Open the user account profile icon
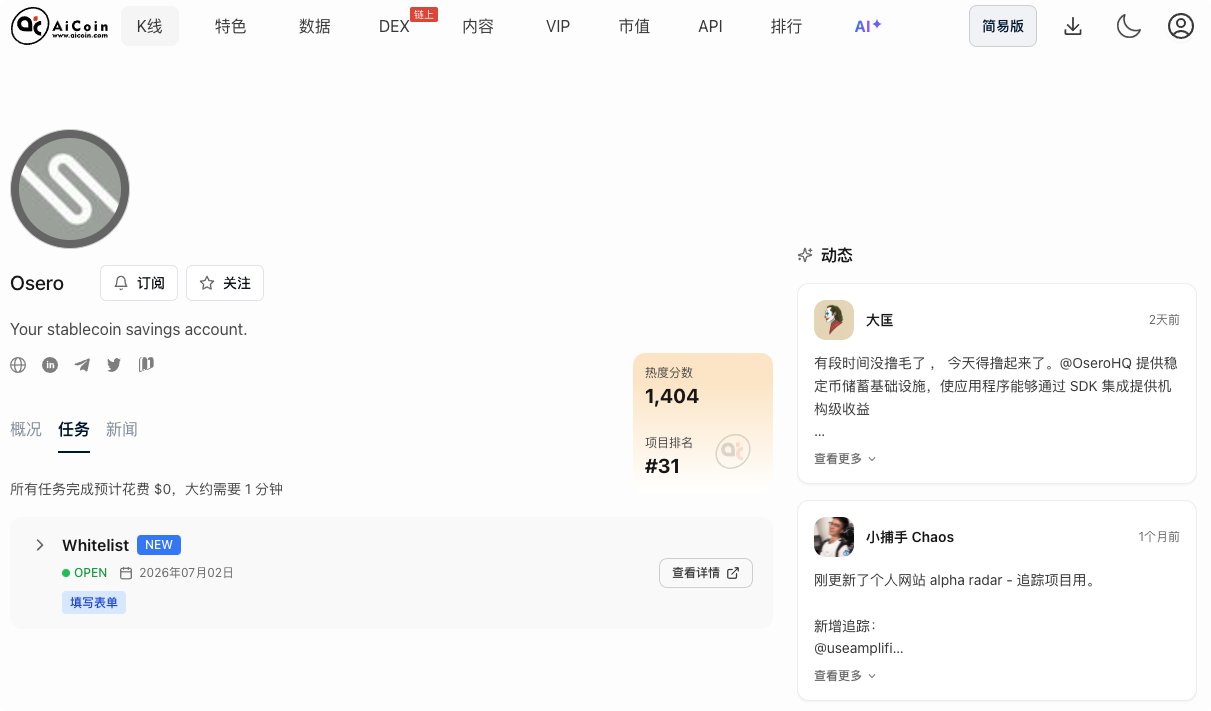 click(1181, 27)
